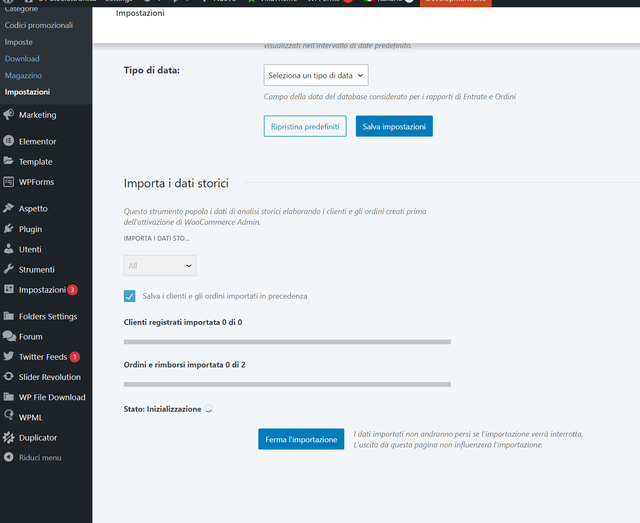Open the Seleziona un tipo di data dropdown

click(x=316, y=75)
